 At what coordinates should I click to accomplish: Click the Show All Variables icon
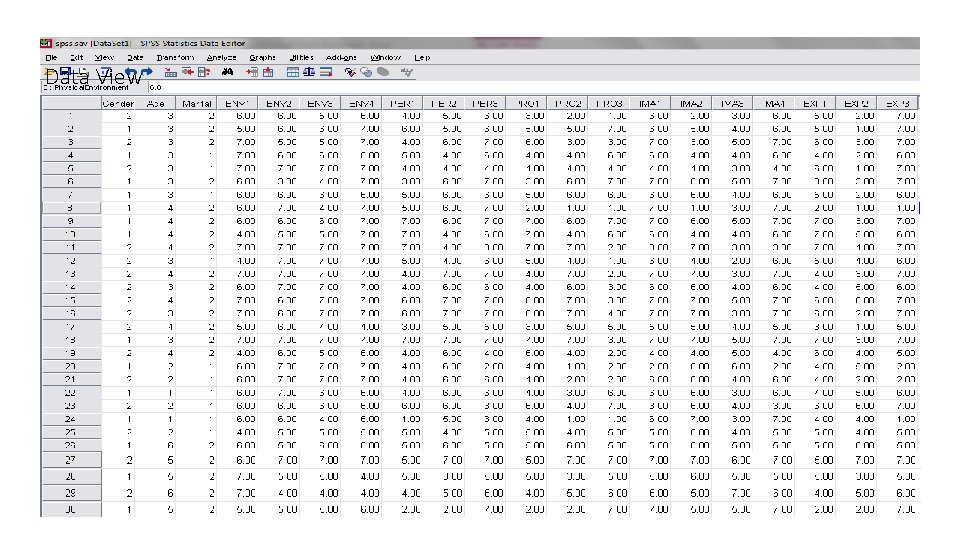point(383,72)
